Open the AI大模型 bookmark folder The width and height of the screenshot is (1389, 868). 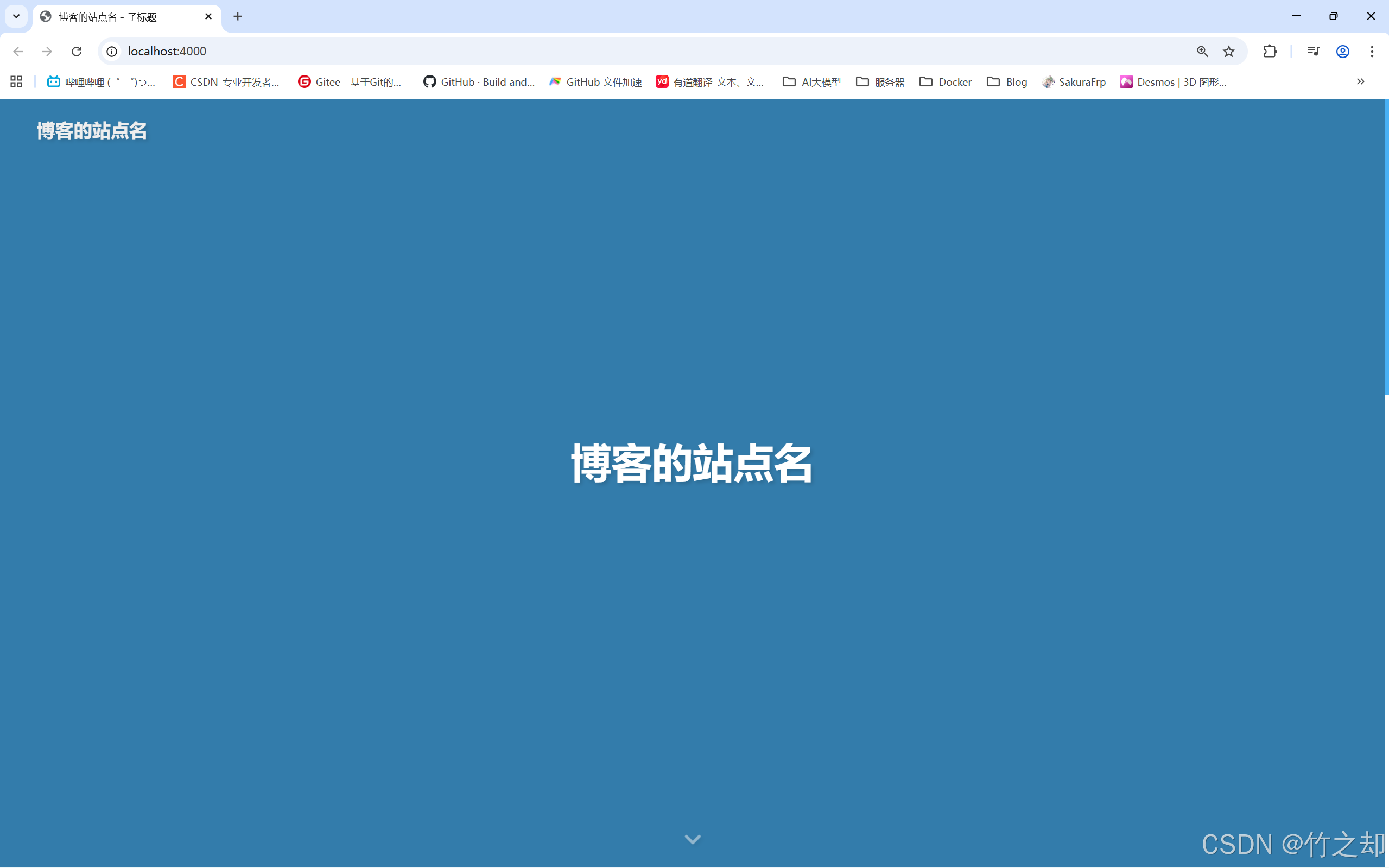pyautogui.click(x=811, y=81)
